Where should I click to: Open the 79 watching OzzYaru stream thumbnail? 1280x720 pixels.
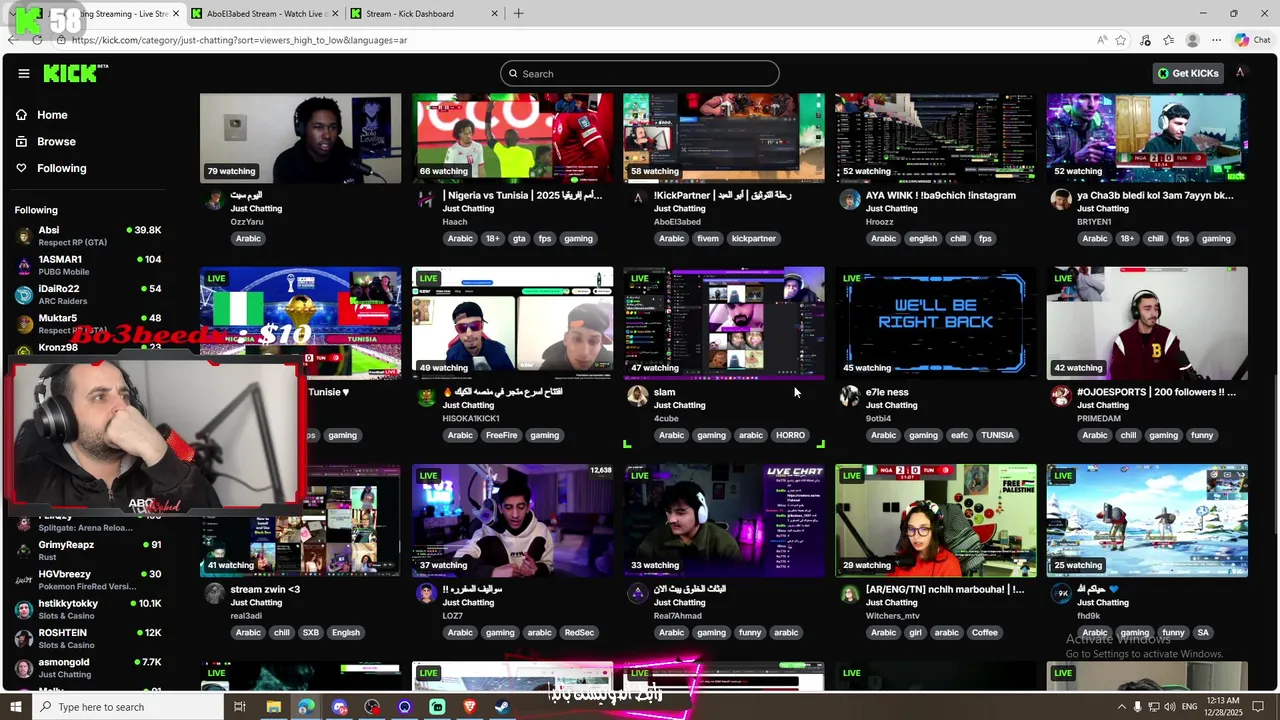click(x=300, y=138)
